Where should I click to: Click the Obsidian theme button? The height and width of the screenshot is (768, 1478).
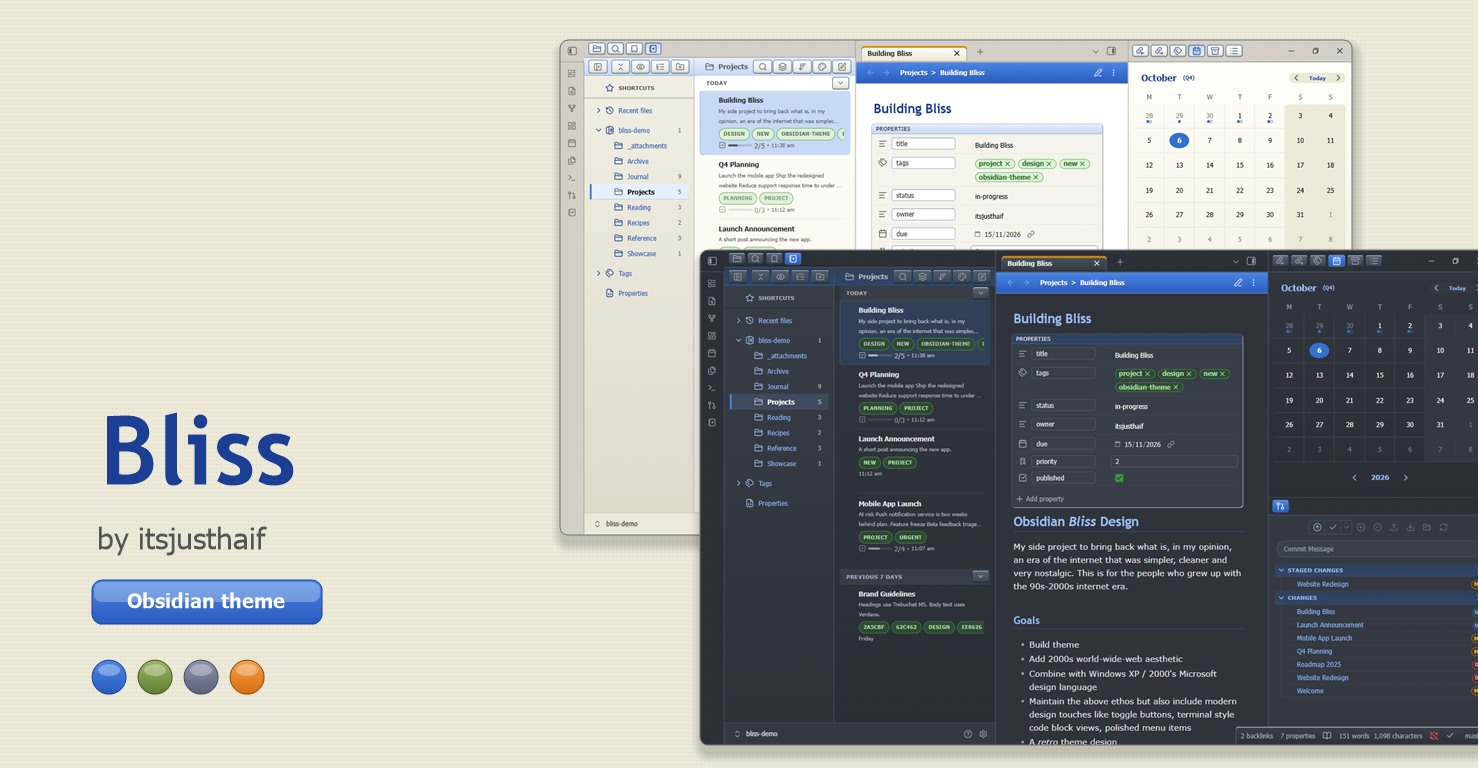pos(207,602)
